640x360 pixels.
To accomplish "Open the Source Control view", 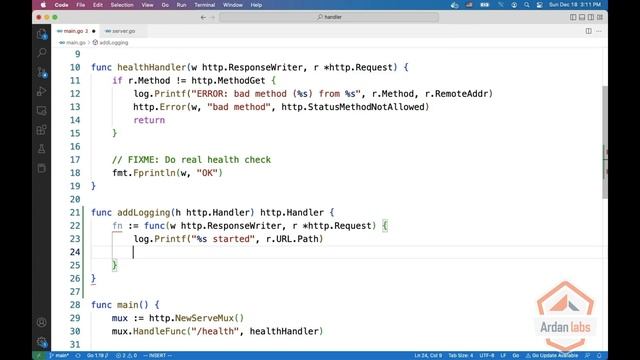I will (42, 72).
